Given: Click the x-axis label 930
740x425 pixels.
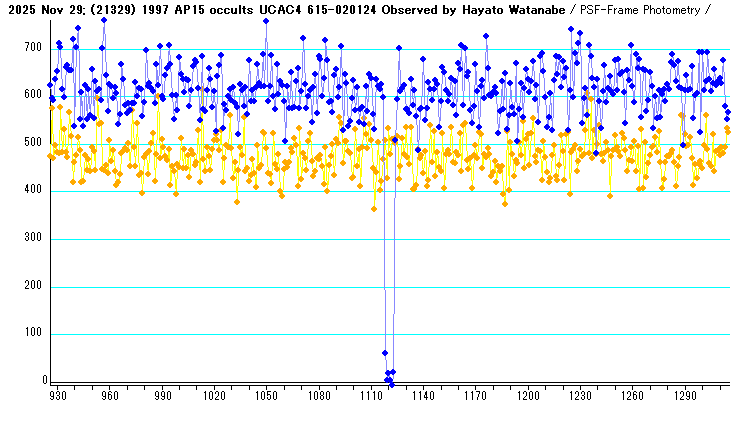Looking at the screenshot, I should [x=58, y=396].
